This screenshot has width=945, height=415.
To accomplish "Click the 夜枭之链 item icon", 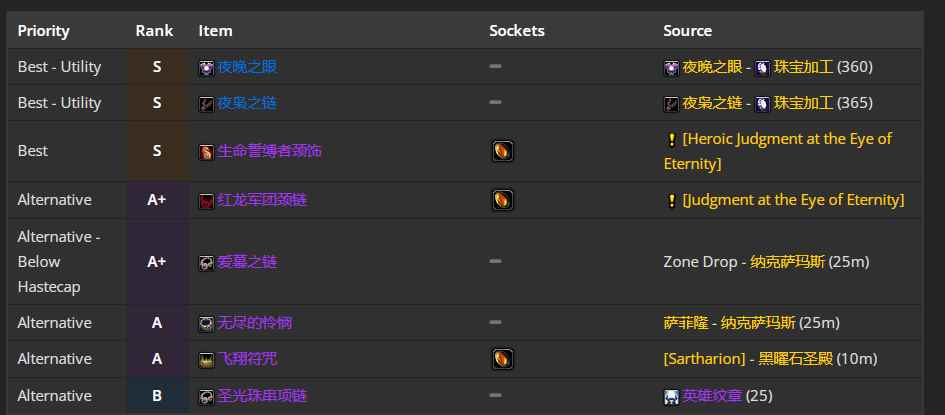I will 207,104.
